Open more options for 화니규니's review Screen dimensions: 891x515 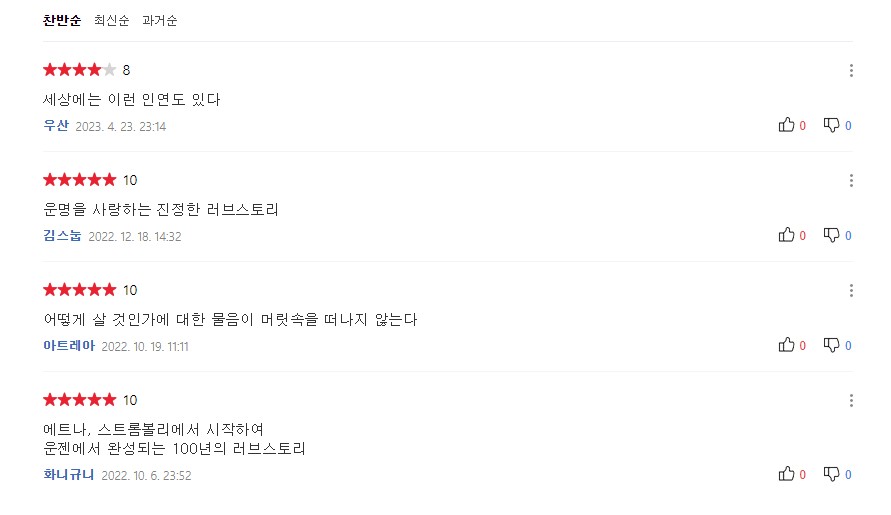[851, 400]
